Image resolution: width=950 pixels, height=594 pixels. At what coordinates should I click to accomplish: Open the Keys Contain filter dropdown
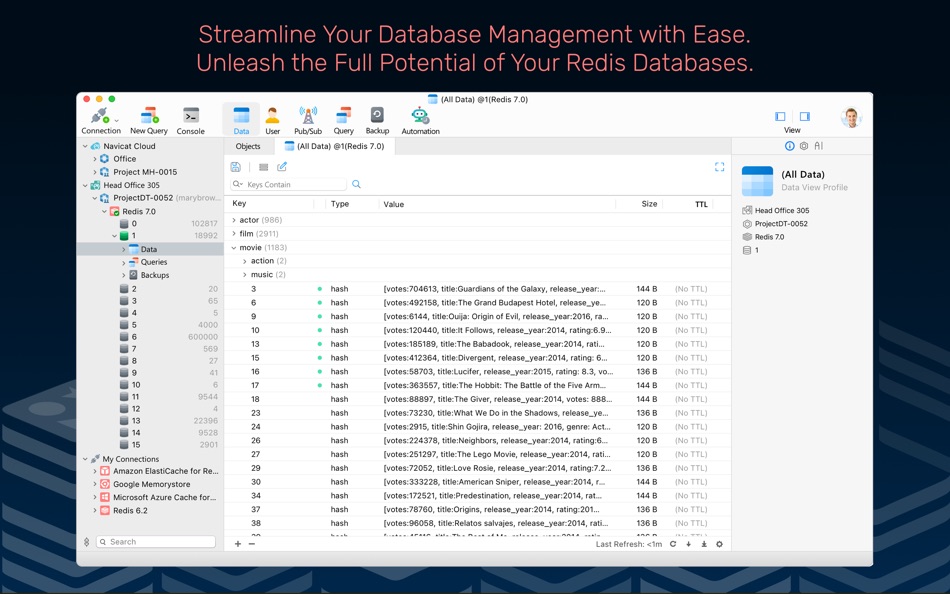[238, 184]
